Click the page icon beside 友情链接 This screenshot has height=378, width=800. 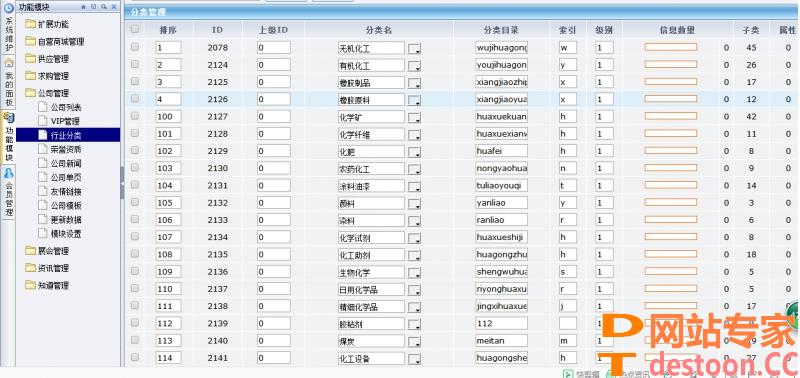point(42,192)
